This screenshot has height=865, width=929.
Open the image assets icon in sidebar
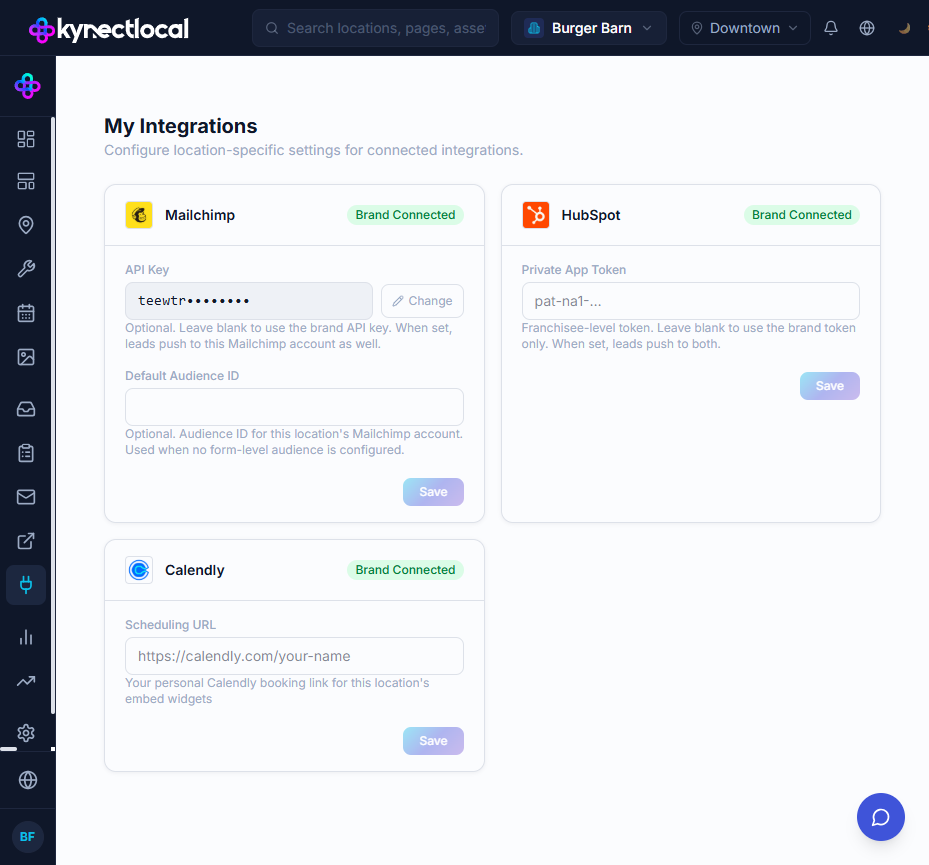(26, 357)
